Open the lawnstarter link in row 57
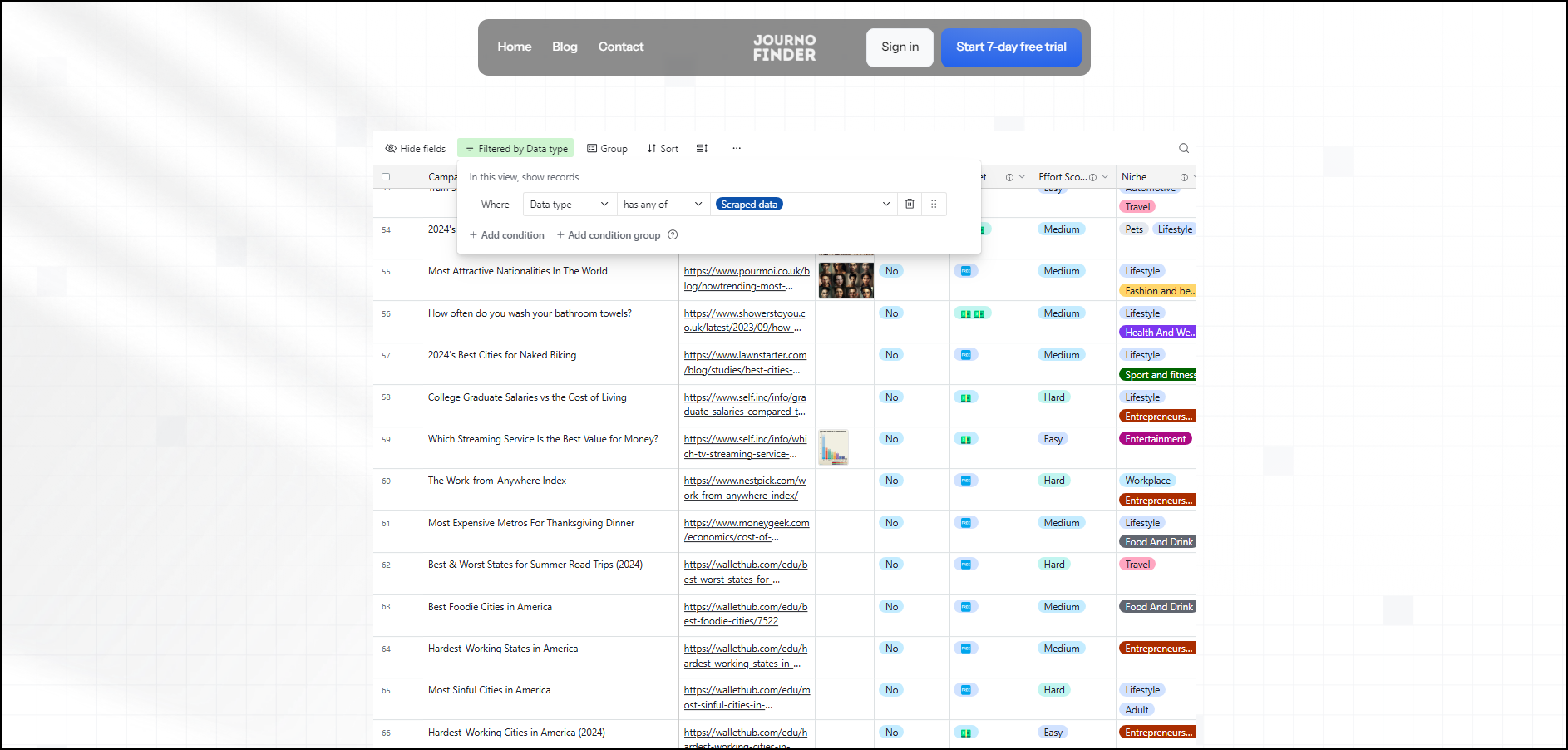 [x=745, y=363]
